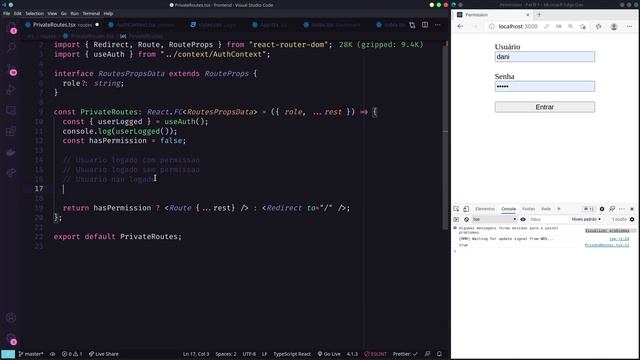Open the File menu
The height and width of the screenshot is (360, 640).
[7, 13]
